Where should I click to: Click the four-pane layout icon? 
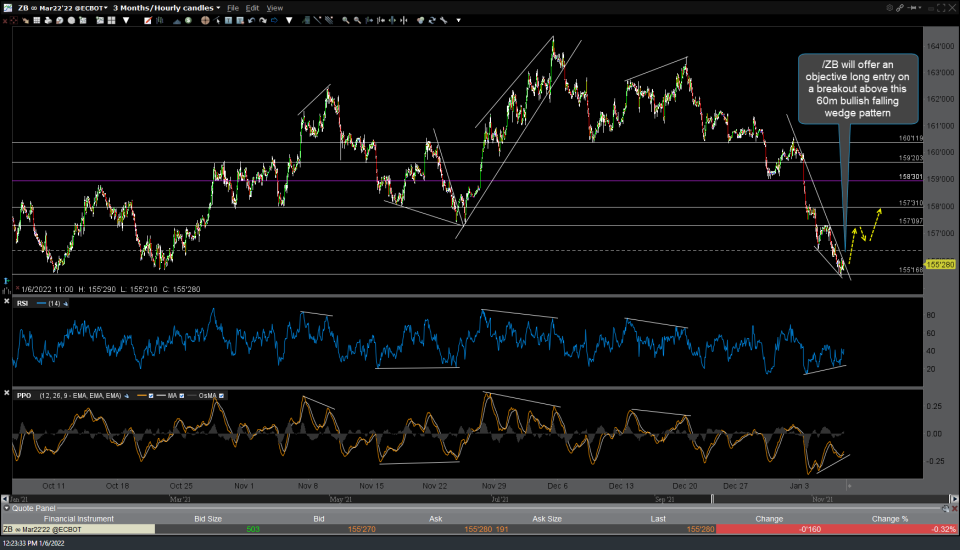pyautogui.click(x=111, y=20)
